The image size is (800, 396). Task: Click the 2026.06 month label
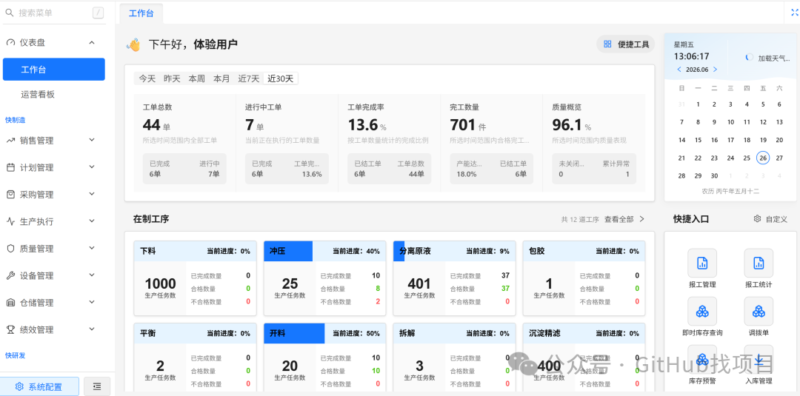[697, 69]
